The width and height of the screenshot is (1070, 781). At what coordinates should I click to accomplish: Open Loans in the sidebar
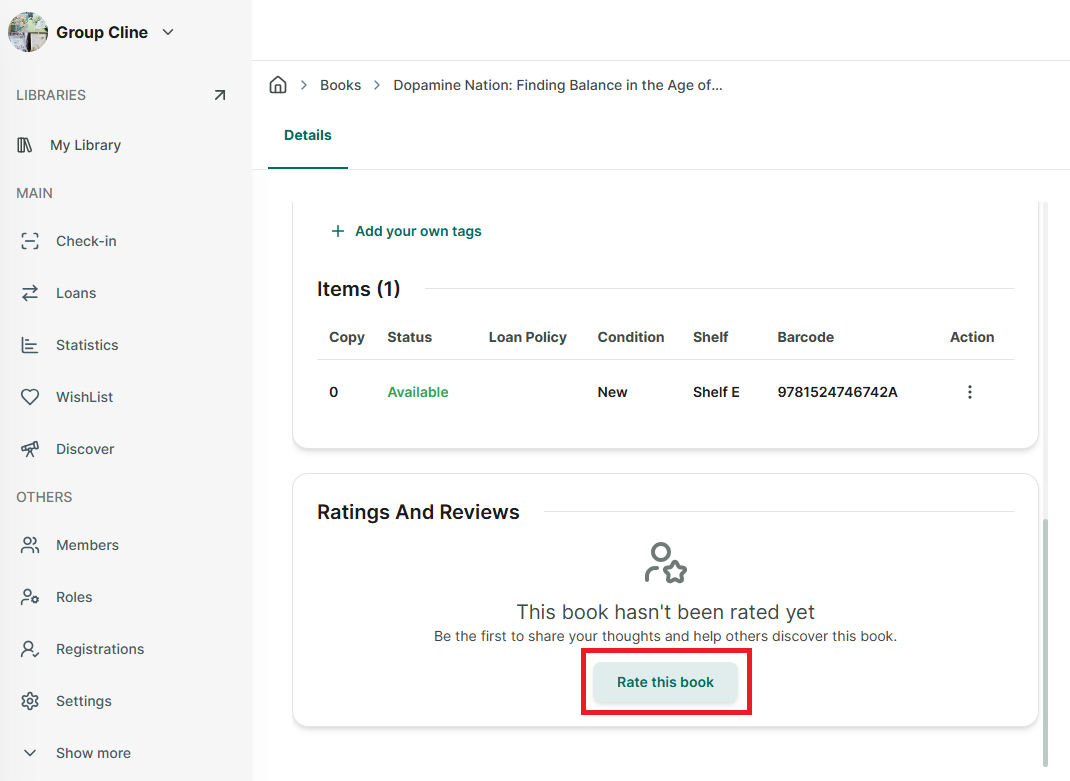tap(76, 293)
